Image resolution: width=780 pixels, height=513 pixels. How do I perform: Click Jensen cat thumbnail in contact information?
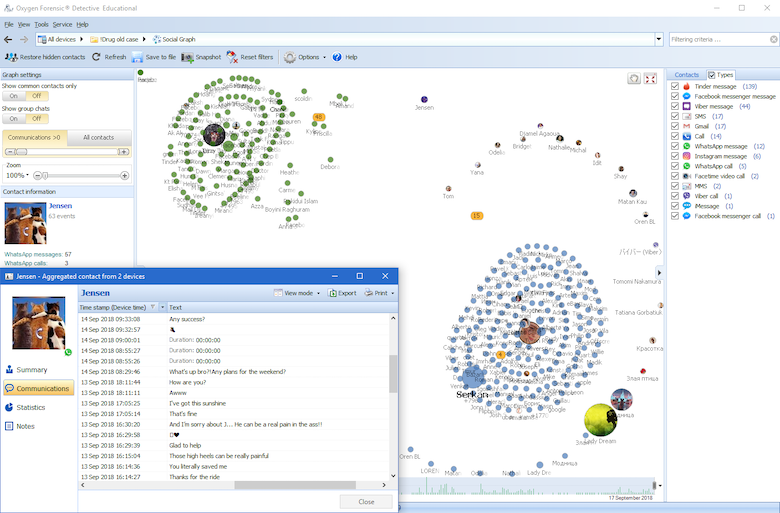[x=25, y=223]
